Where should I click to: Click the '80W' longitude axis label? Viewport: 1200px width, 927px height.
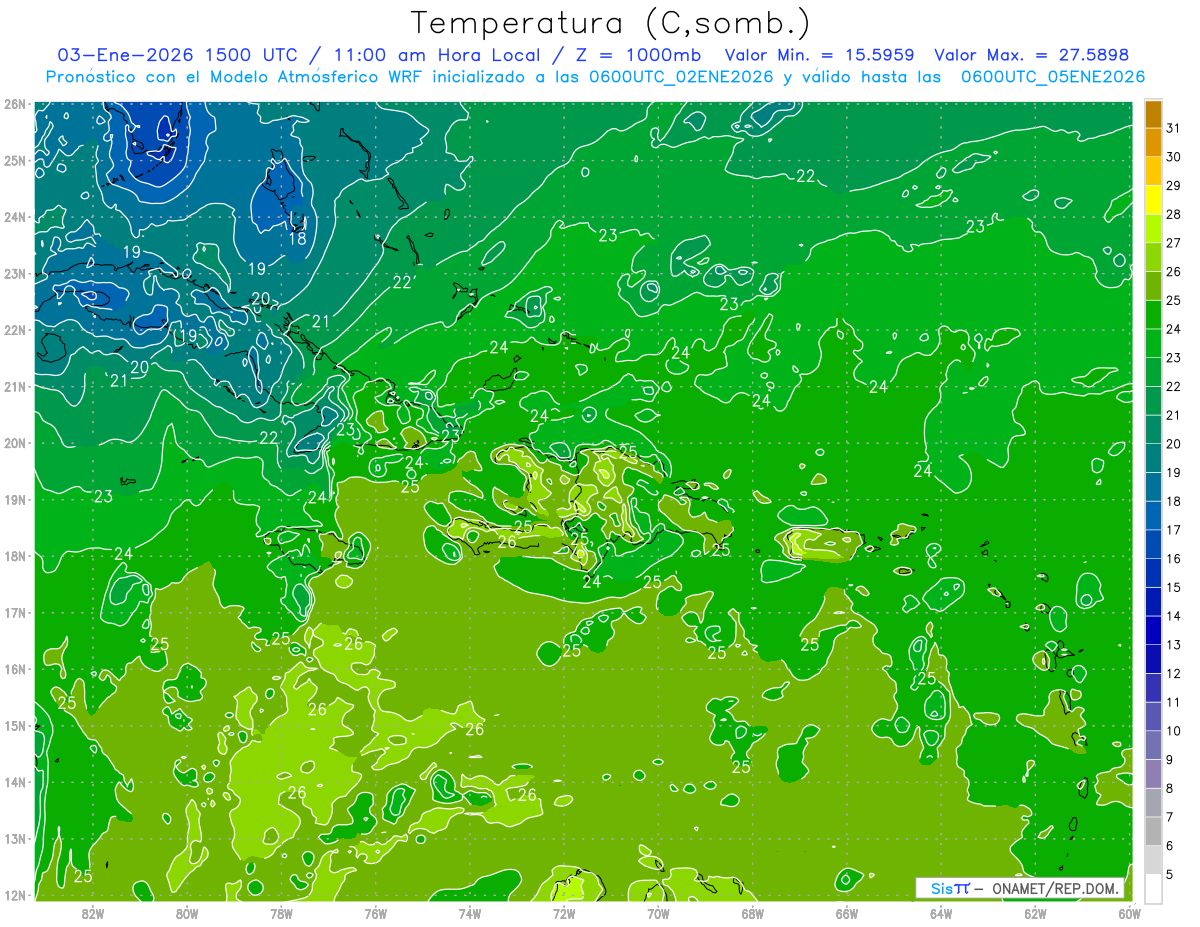(187, 913)
